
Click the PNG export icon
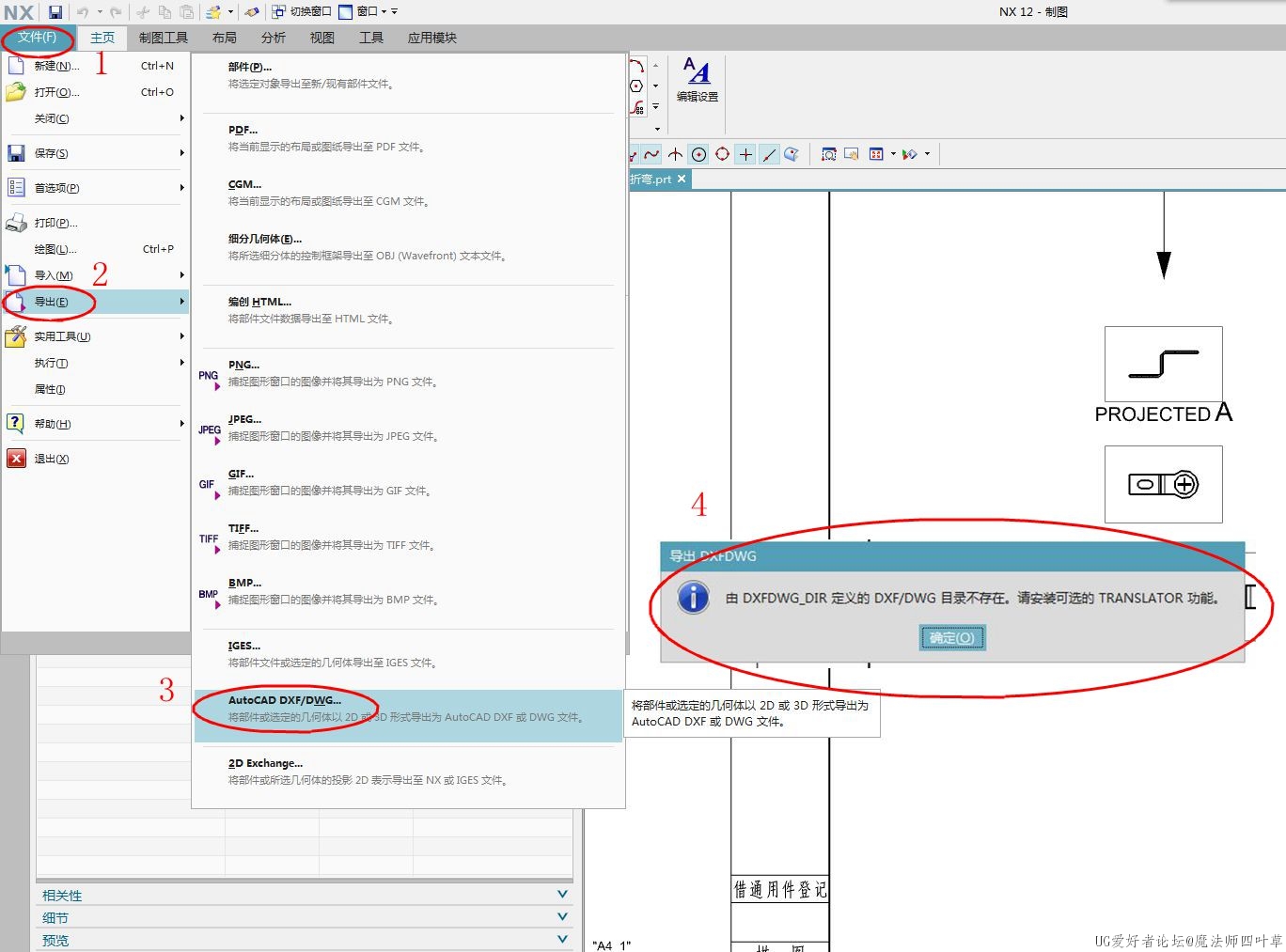209,379
